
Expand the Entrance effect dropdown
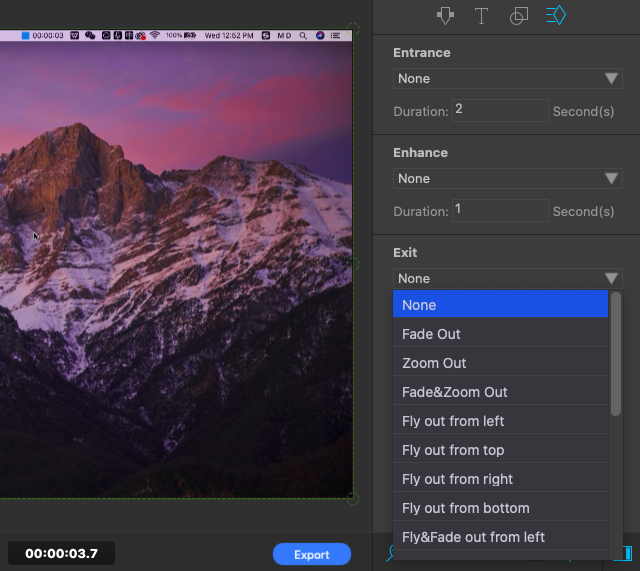[x=508, y=79]
